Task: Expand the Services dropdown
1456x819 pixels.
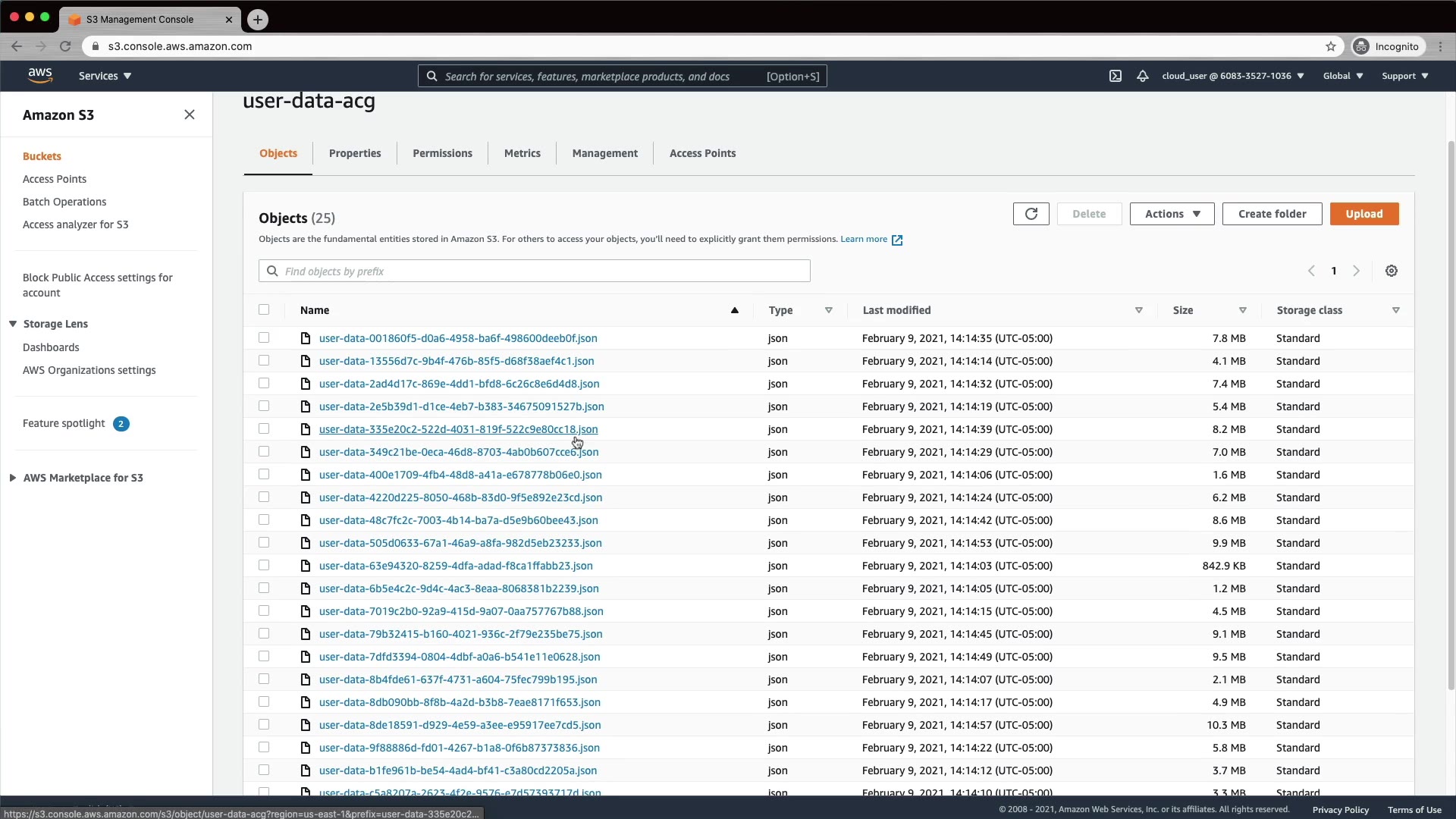Action: tap(105, 76)
